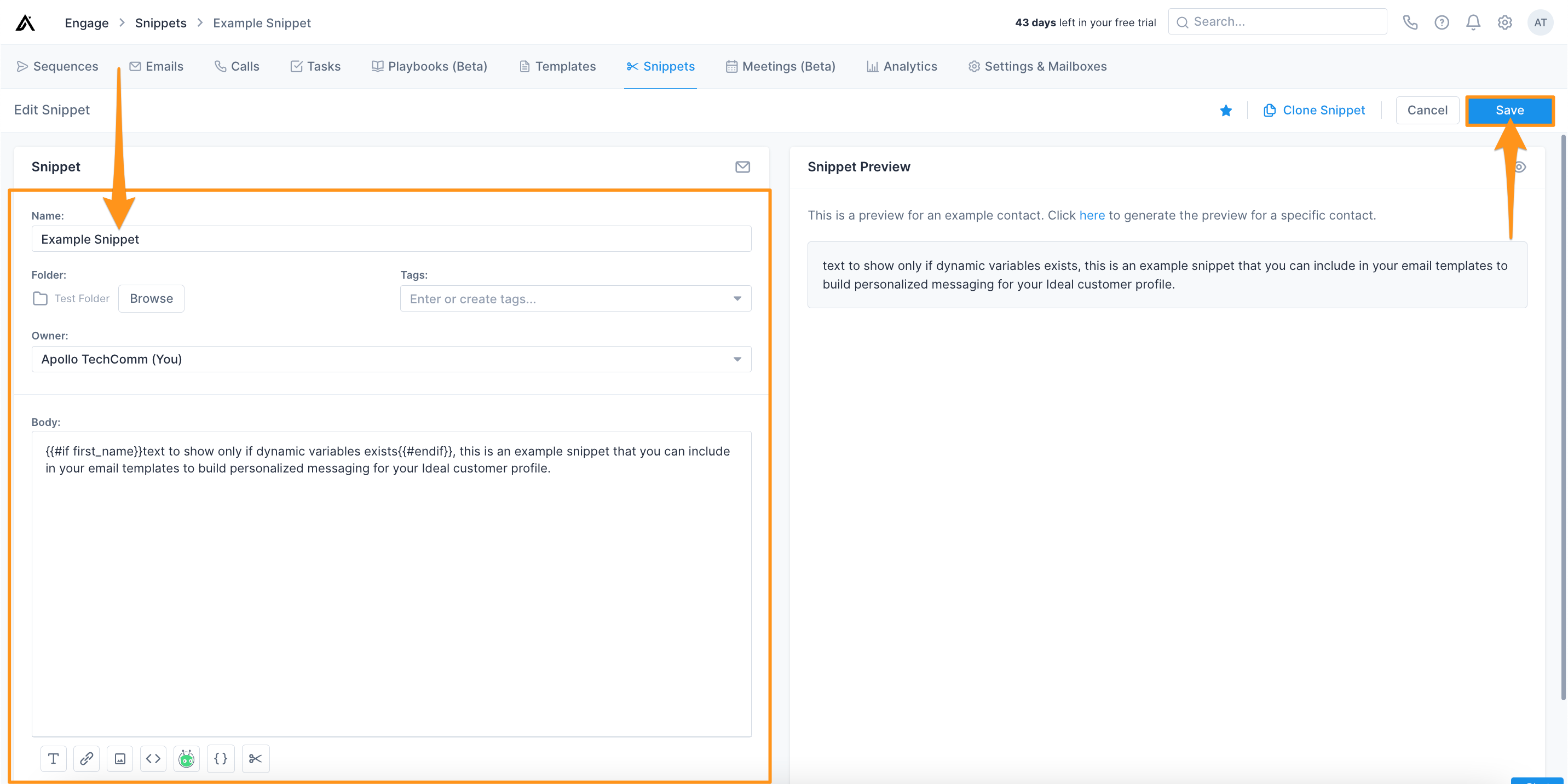Click the Browse folder button

[151, 298]
